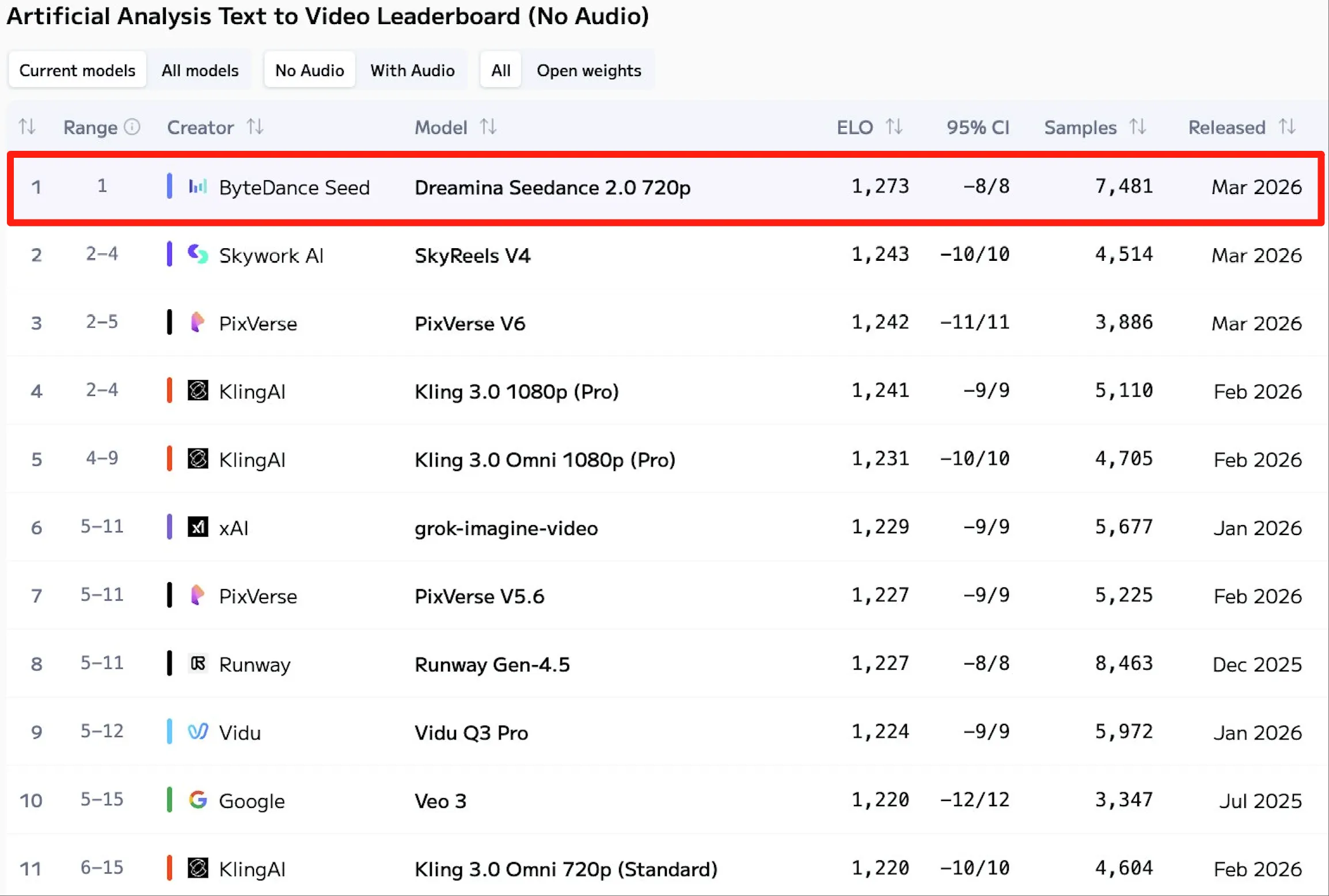Screen dimensions: 1329x896
Task: Click the ByteDance Seed logo icon
Action: (198, 187)
